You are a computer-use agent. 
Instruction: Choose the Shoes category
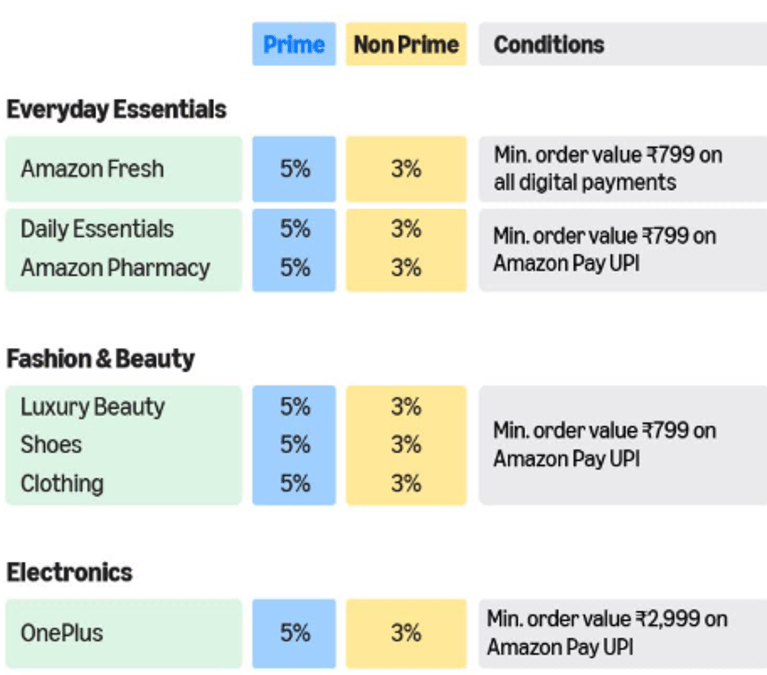click(x=51, y=445)
